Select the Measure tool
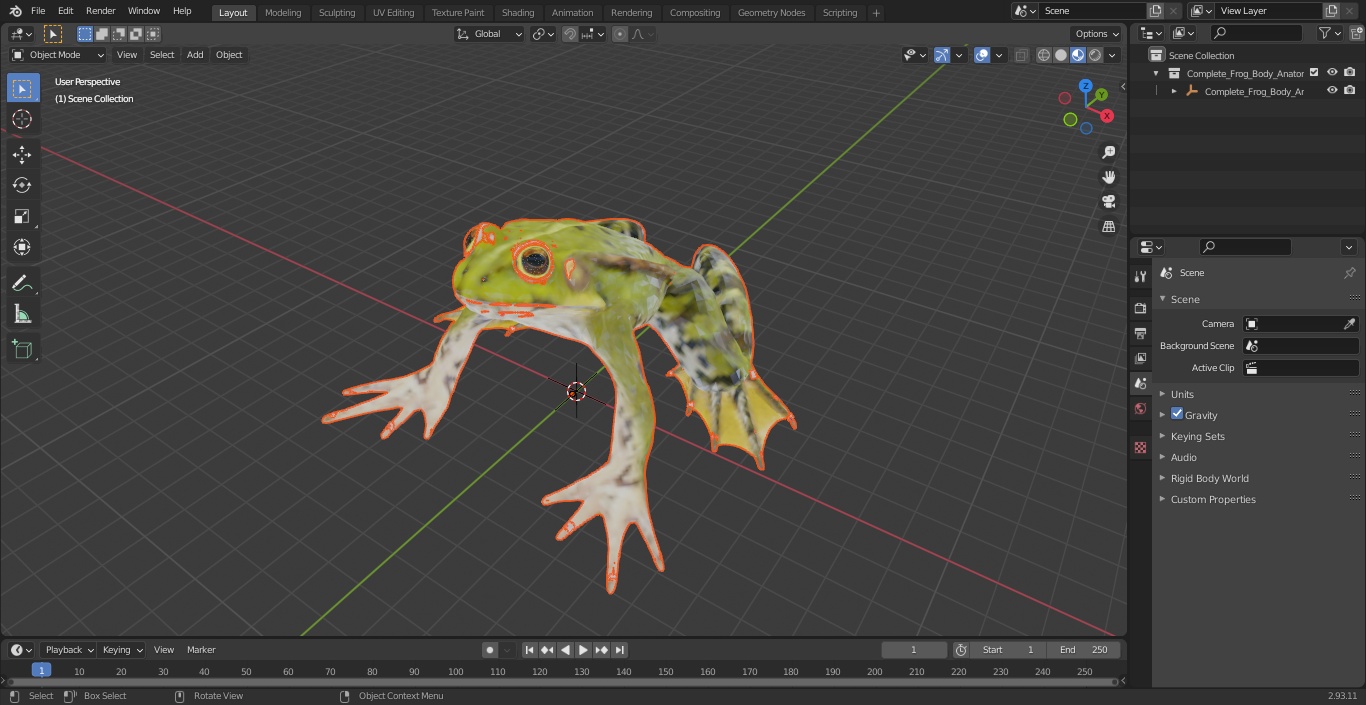Screen dimensions: 1366x705 point(22,315)
